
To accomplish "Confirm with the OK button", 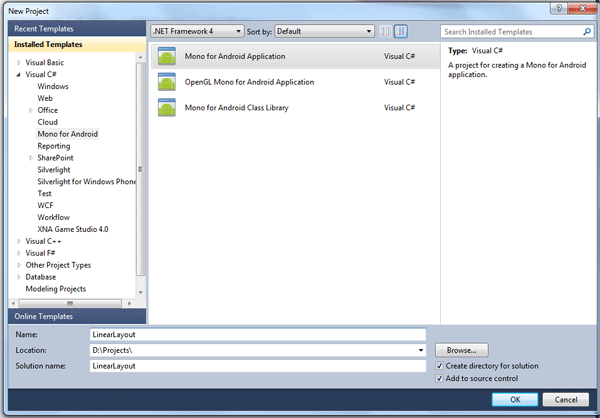I will tap(515, 400).
